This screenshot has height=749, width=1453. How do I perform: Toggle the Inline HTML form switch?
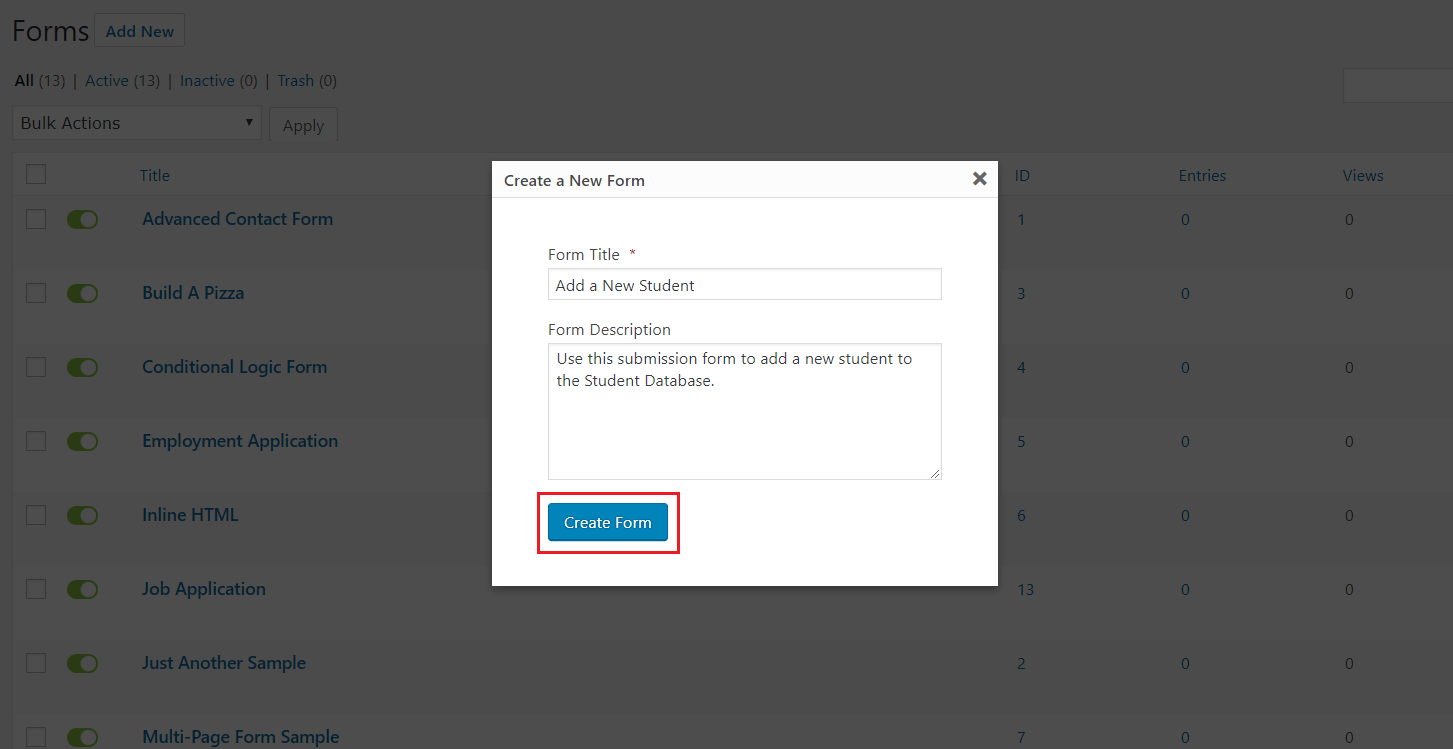pos(82,515)
